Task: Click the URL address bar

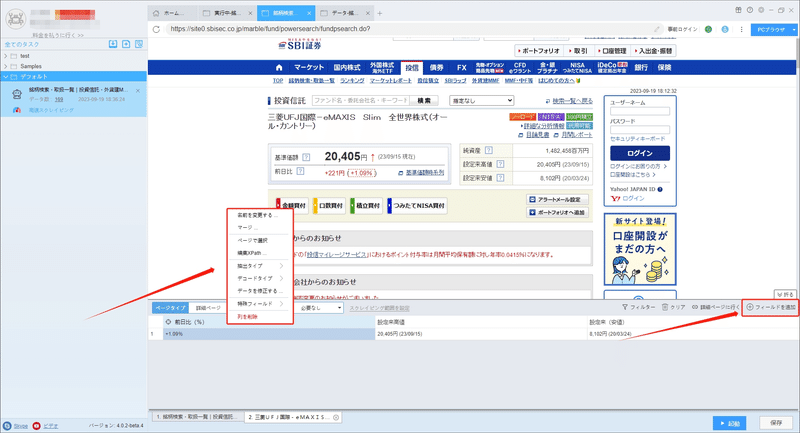Action: tap(408, 29)
